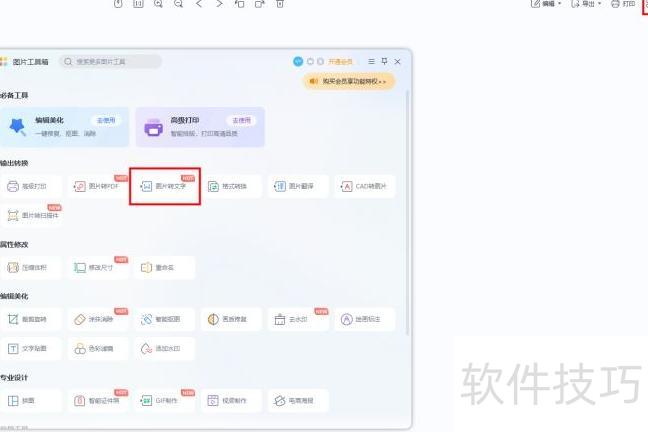Rotate the image counterclockwise
Screen dimensions: 648x432
(x=239, y=4)
